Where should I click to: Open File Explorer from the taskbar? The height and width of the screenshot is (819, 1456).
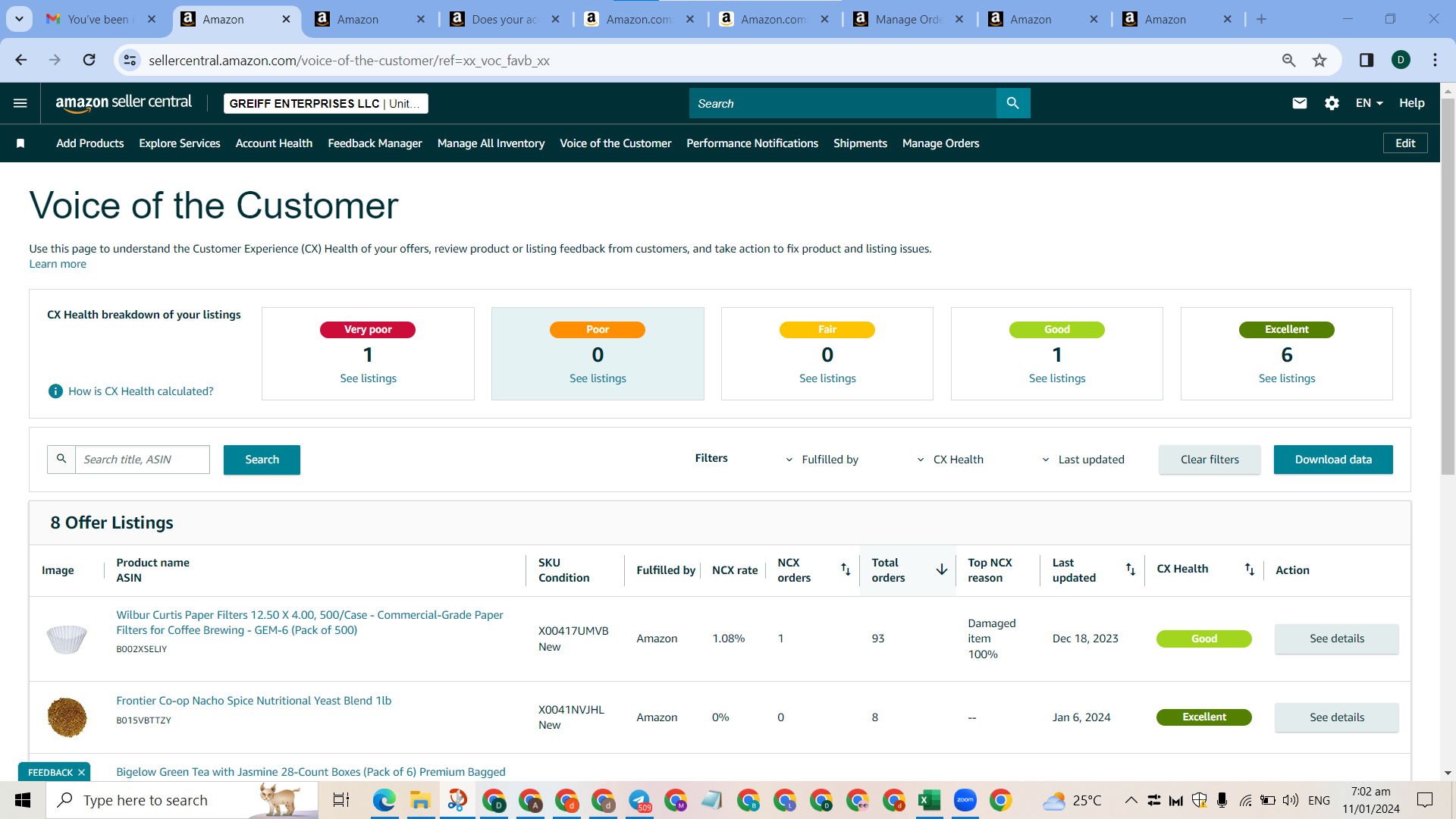click(420, 800)
